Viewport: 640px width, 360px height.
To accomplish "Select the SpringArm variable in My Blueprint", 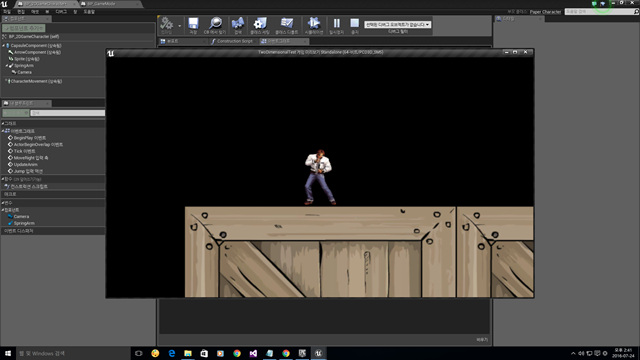I will (24, 223).
